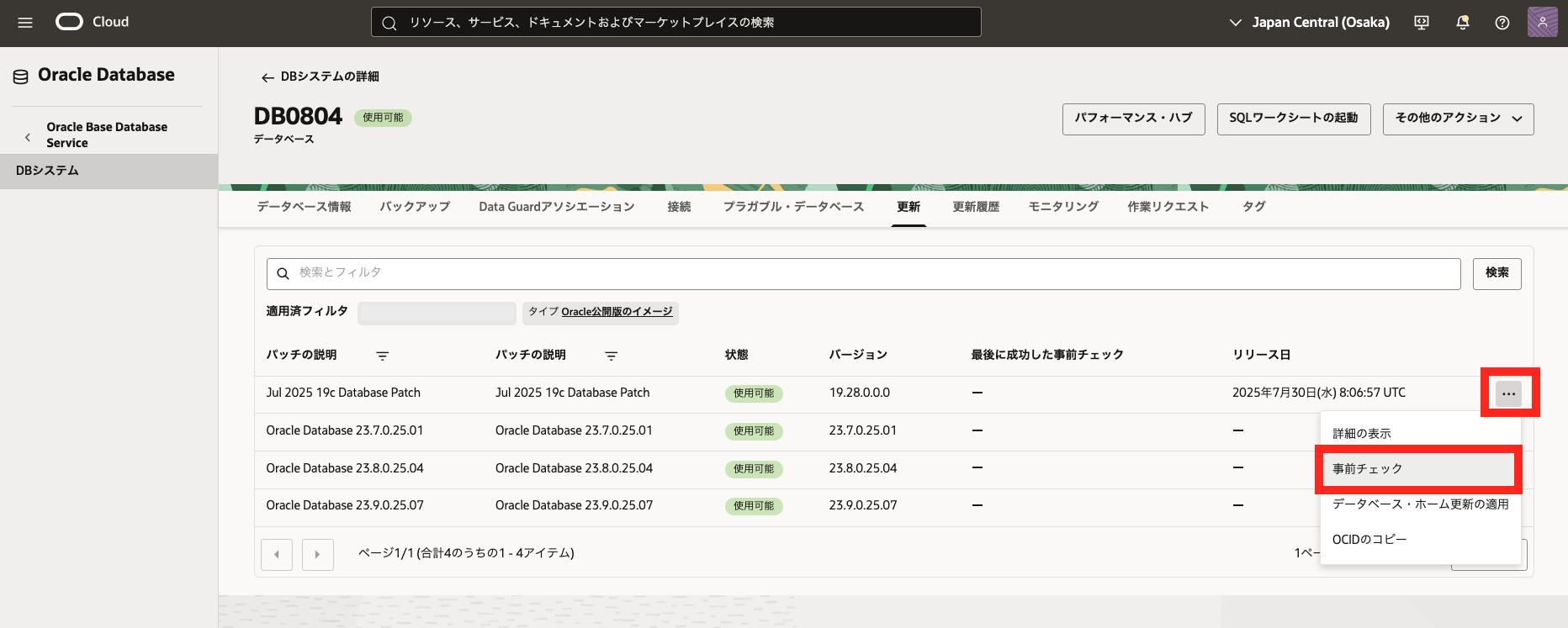Image resolution: width=1568 pixels, height=628 pixels.
Task: Open the three-dot actions menu for Jul 2025 patch
Action: coord(1508,393)
